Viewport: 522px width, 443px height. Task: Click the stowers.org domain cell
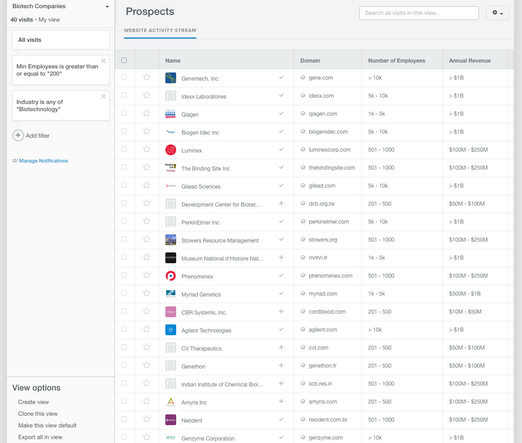click(x=323, y=240)
